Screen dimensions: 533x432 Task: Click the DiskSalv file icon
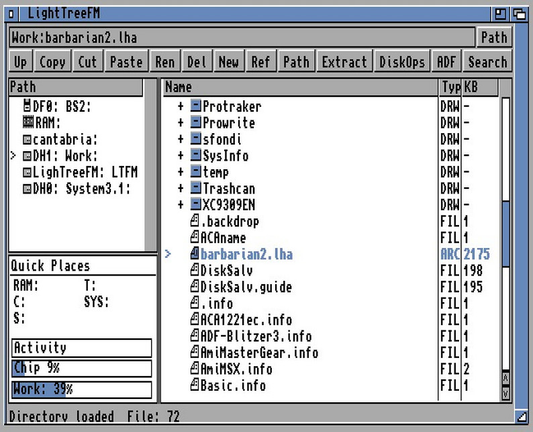click(194, 270)
